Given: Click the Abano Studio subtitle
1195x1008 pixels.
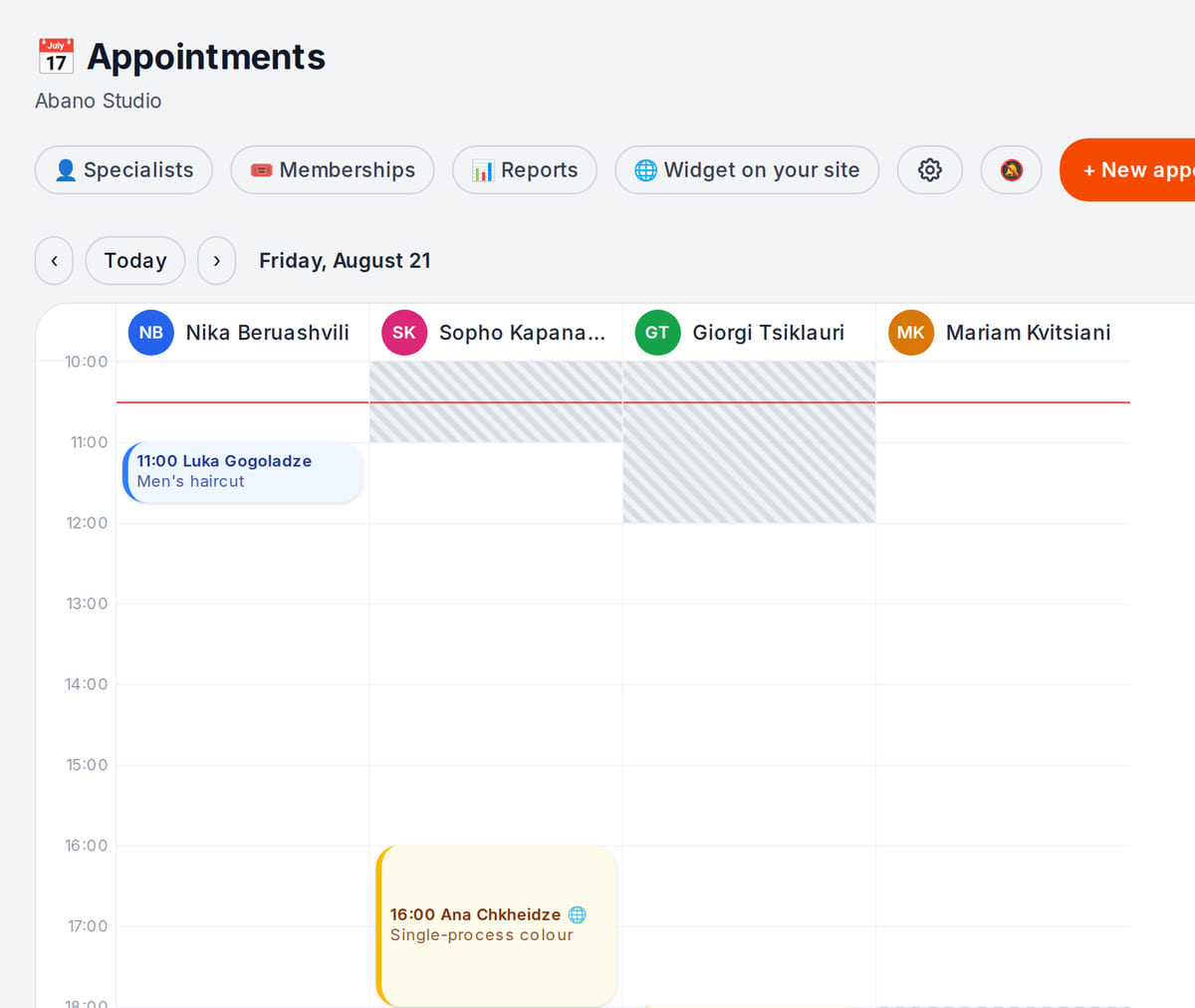Looking at the screenshot, I should [98, 101].
